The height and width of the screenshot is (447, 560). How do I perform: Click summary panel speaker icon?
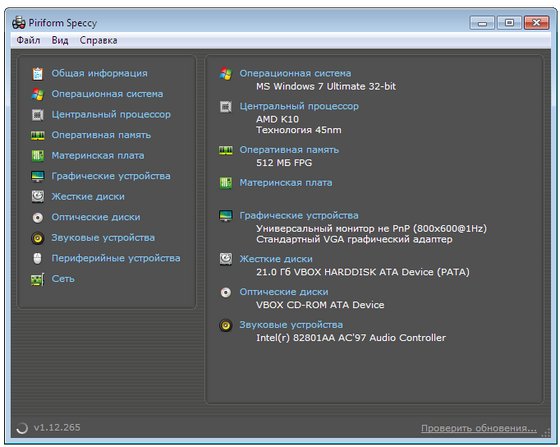[x=226, y=325]
